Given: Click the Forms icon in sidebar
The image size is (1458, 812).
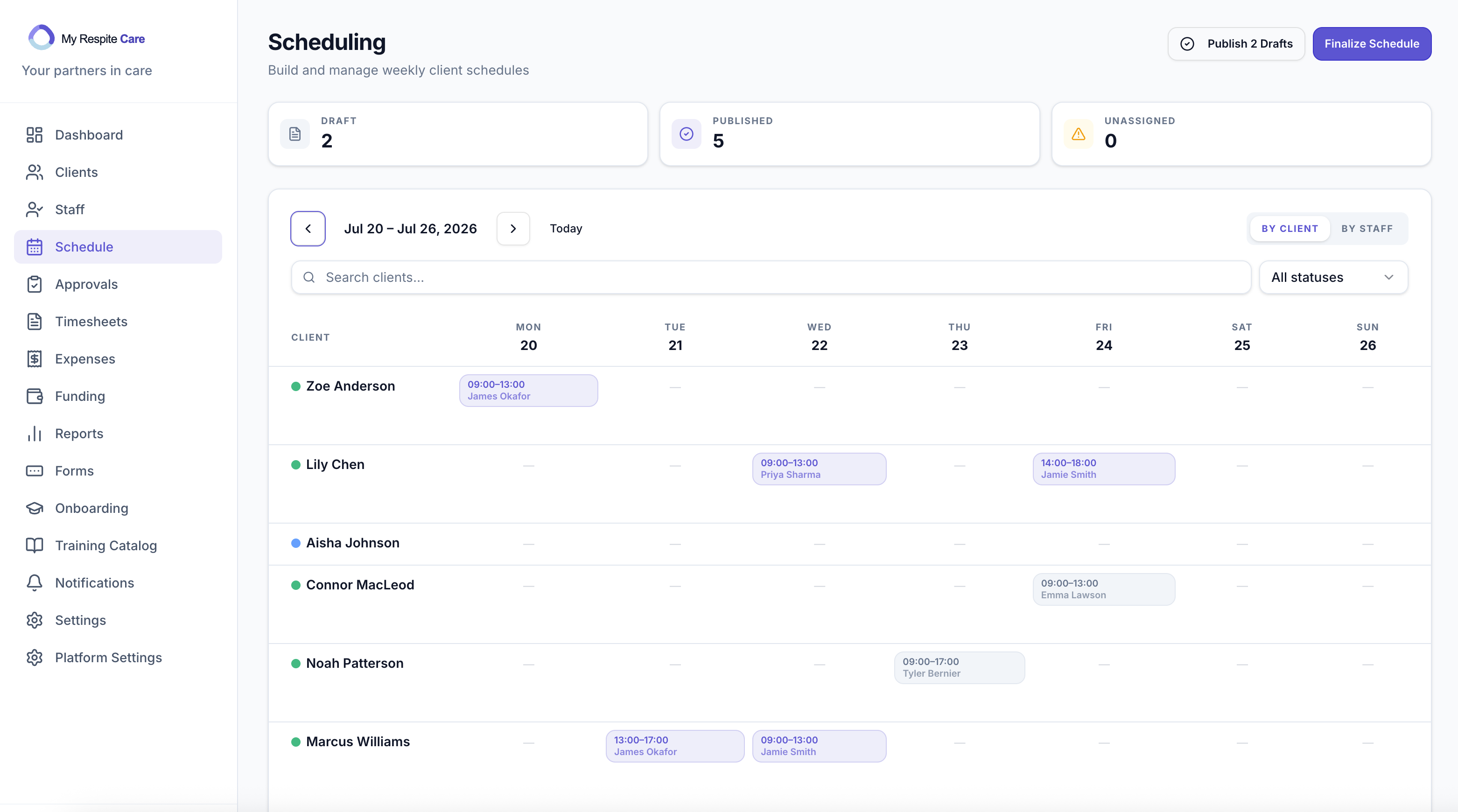Looking at the screenshot, I should point(35,471).
